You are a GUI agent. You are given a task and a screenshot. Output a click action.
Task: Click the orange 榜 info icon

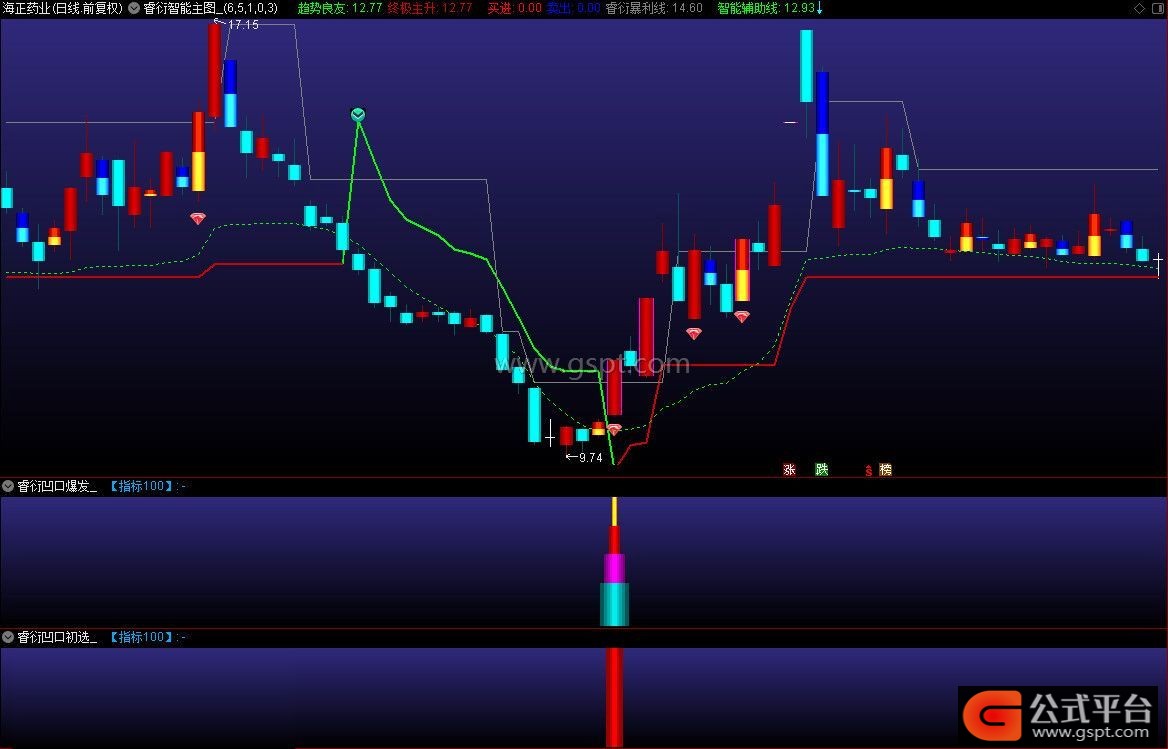click(x=885, y=469)
